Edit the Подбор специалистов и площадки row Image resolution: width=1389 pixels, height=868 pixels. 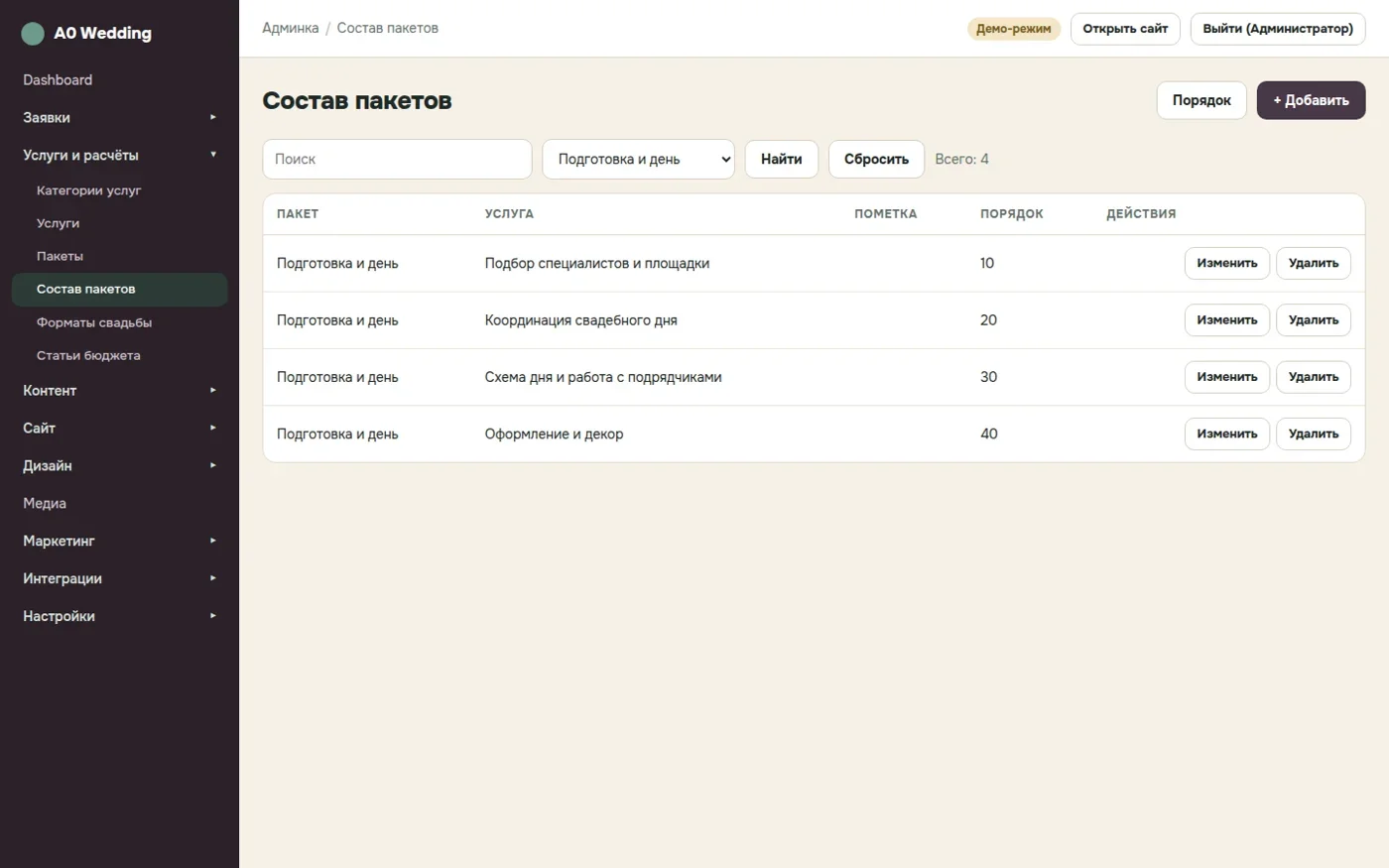click(1226, 263)
